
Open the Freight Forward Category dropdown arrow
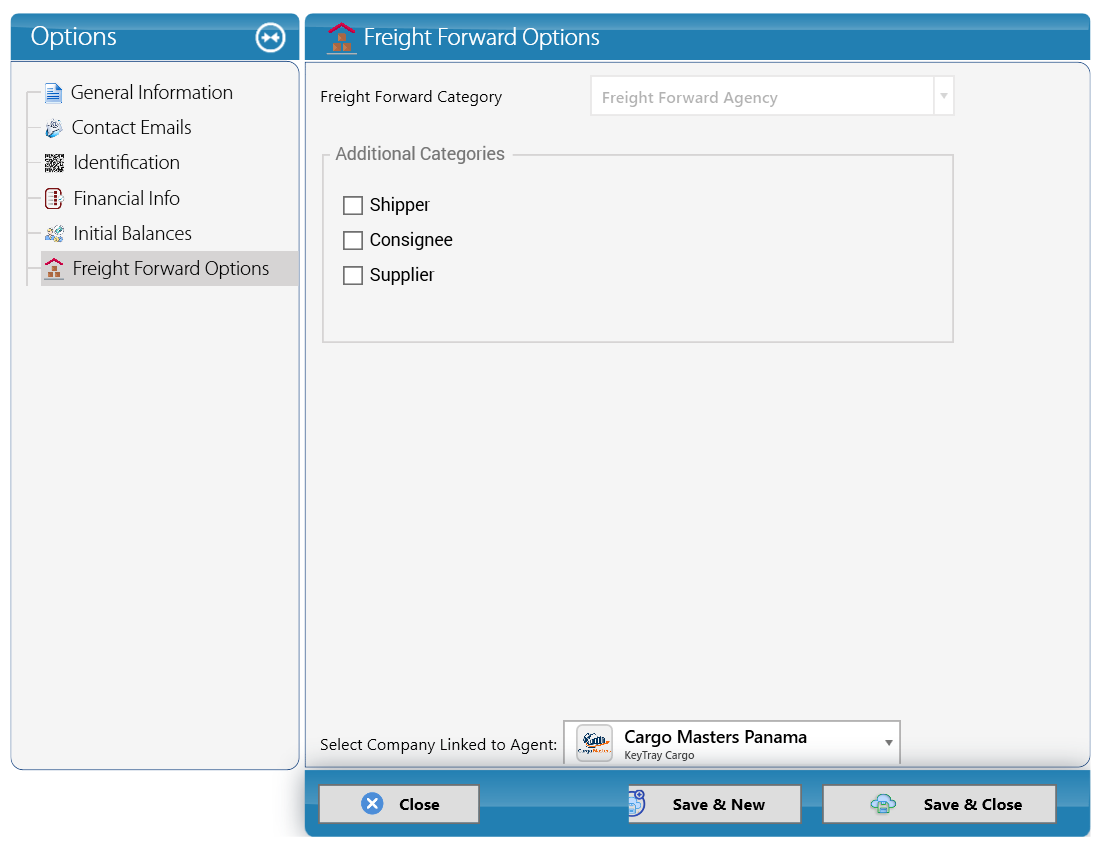[x=944, y=96]
